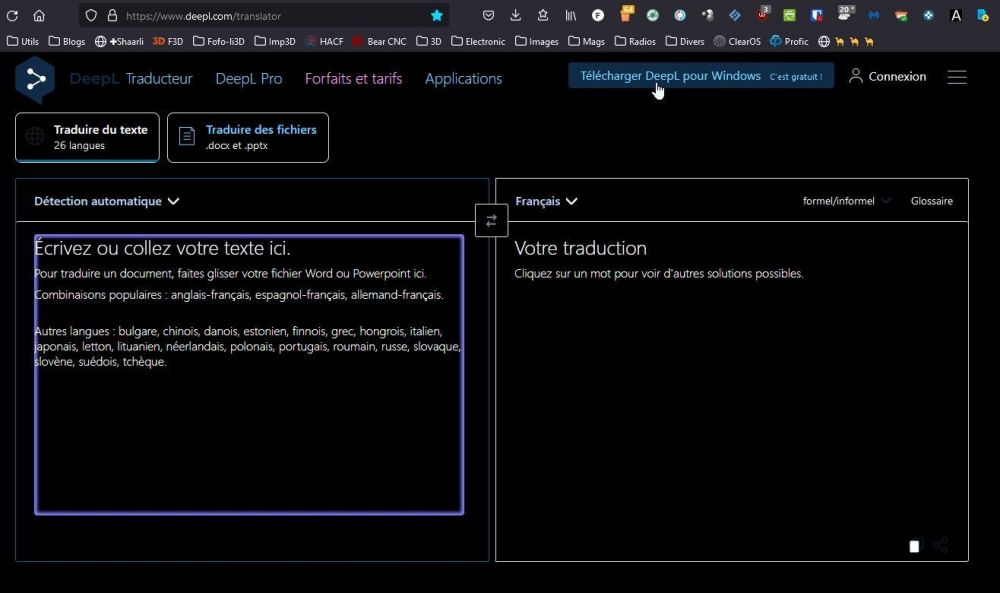
Task: Open the tracking protection shield icon
Action: pos(91,15)
